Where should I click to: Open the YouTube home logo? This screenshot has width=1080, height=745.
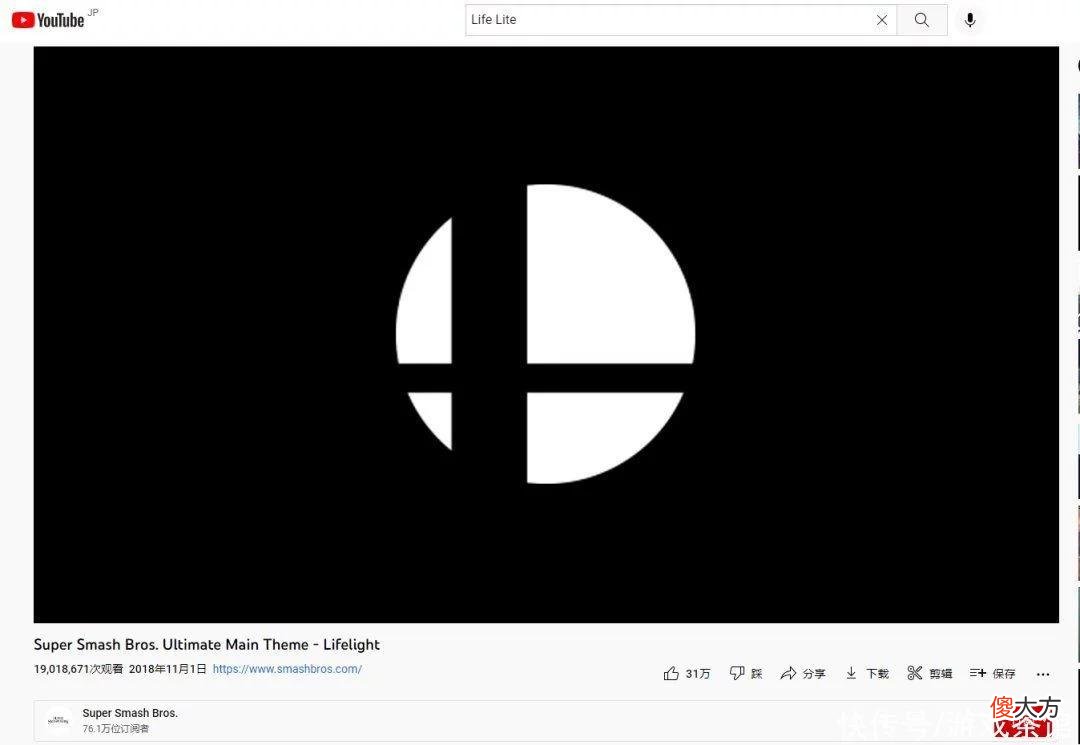point(48,20)
